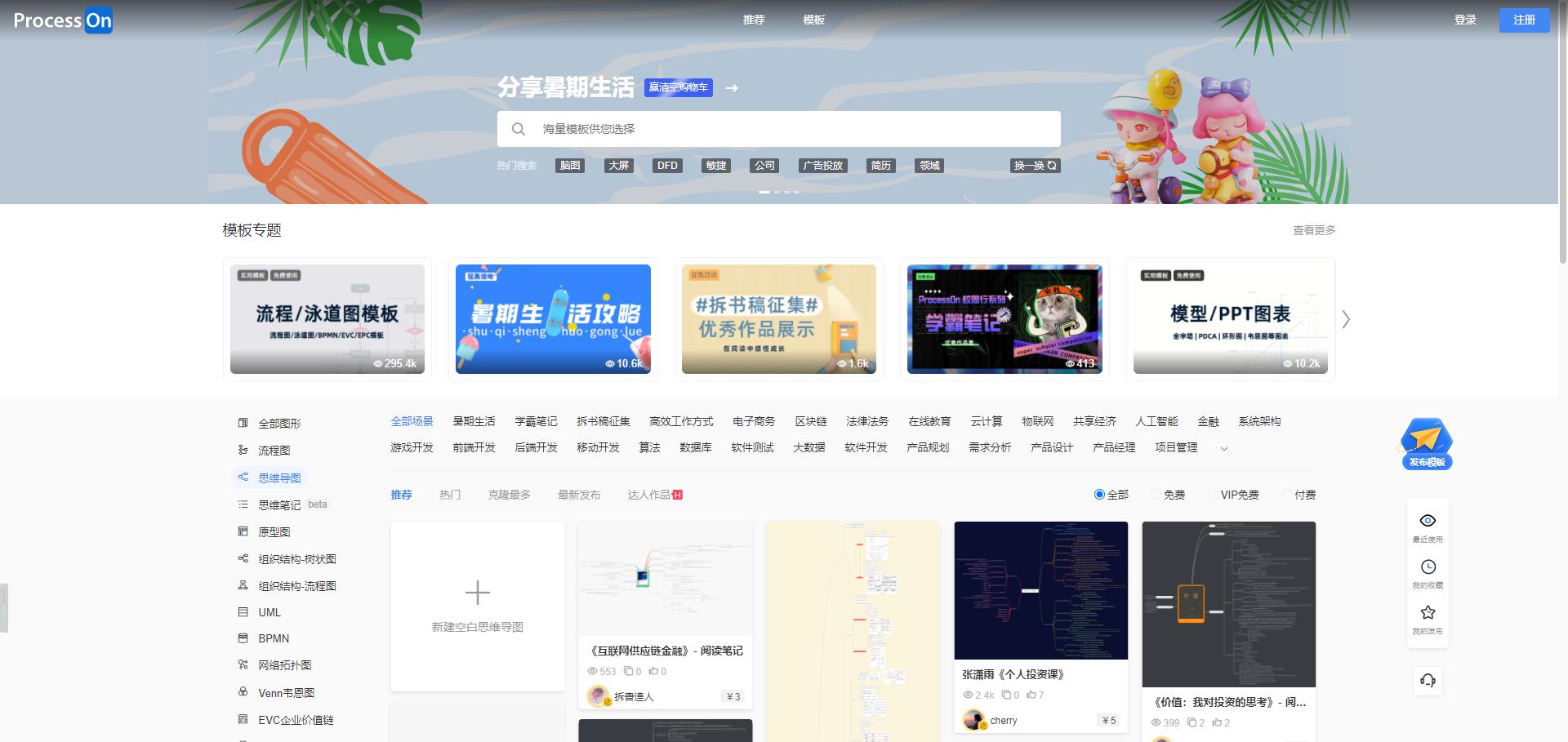Click the 注册 registration button

coord(1524,20)
